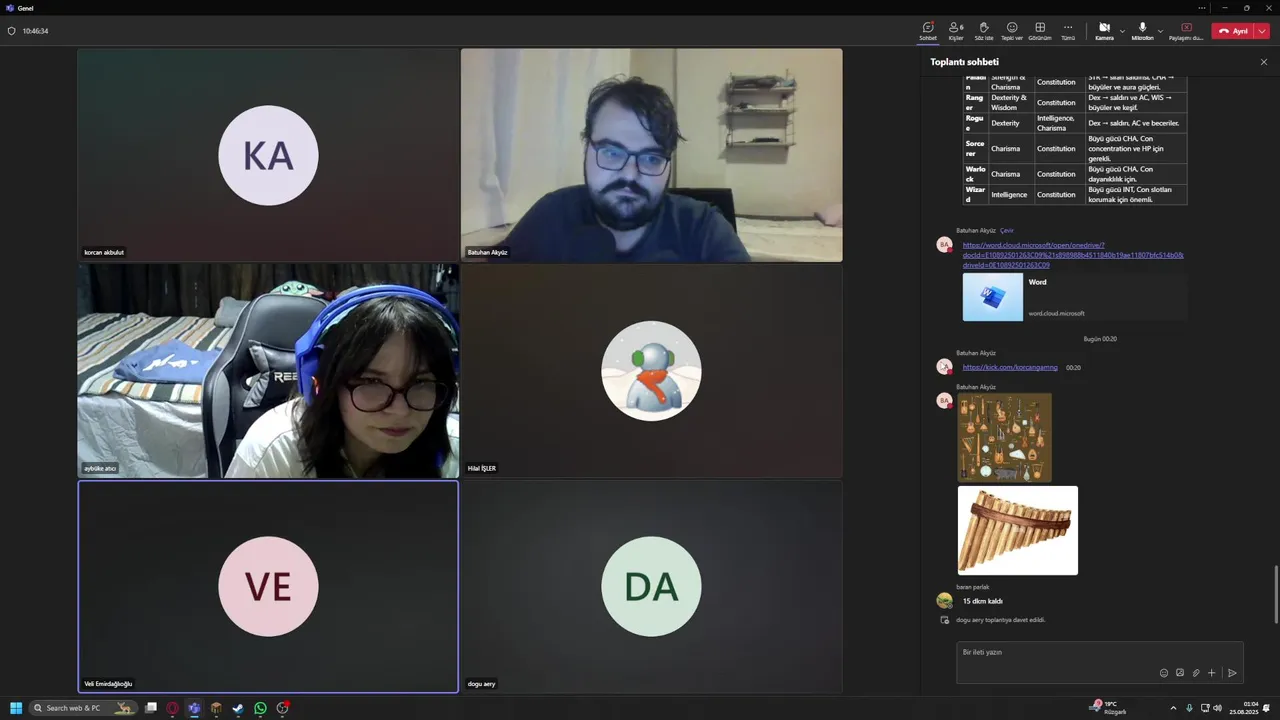Click the Search web & PC box
The image size is (1280, 720).
tap(85, 708)
